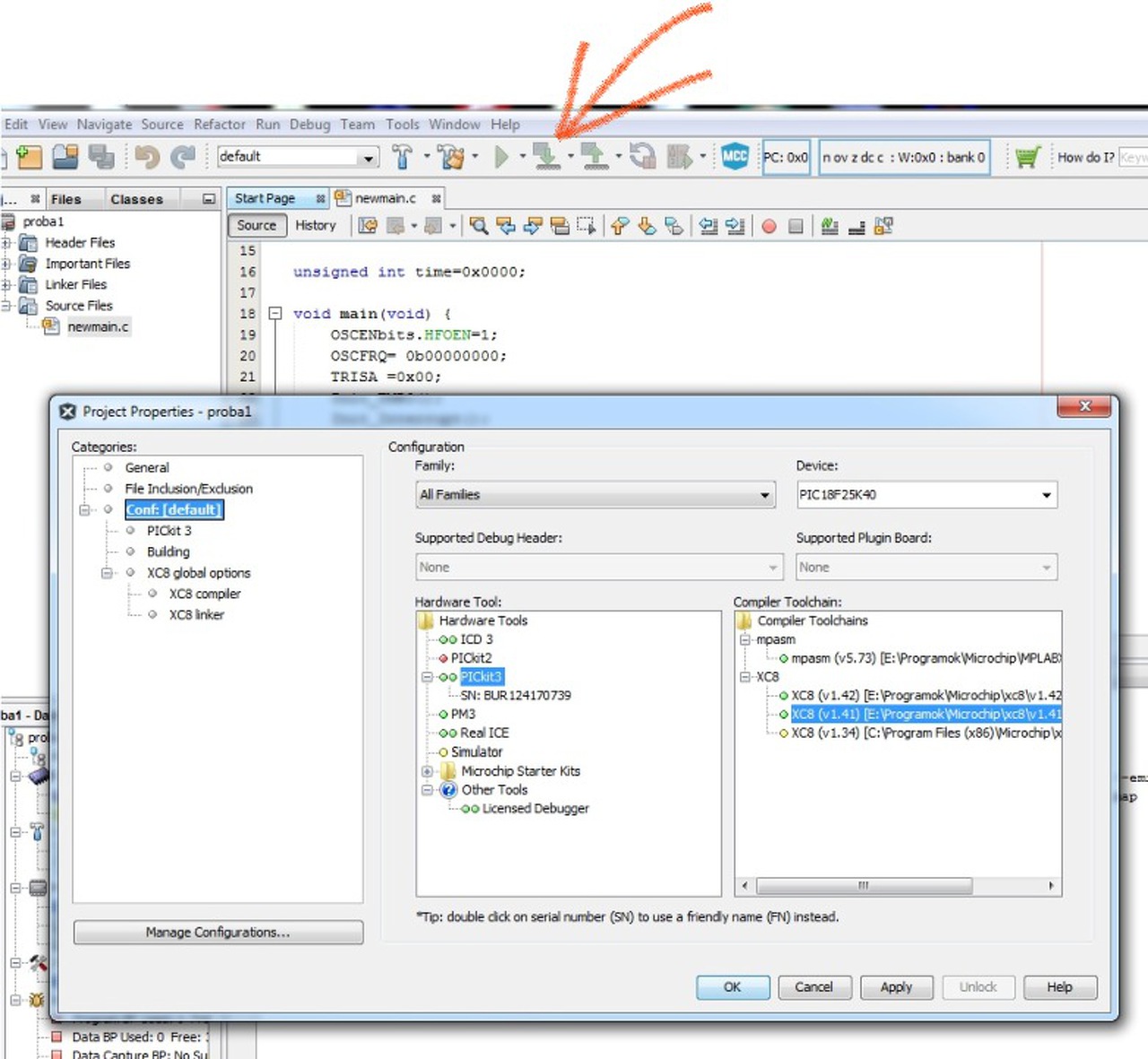Viewport: 1148px width, 1059px height.
Task: Open the Refactor menu
Action: pos(220,125)
